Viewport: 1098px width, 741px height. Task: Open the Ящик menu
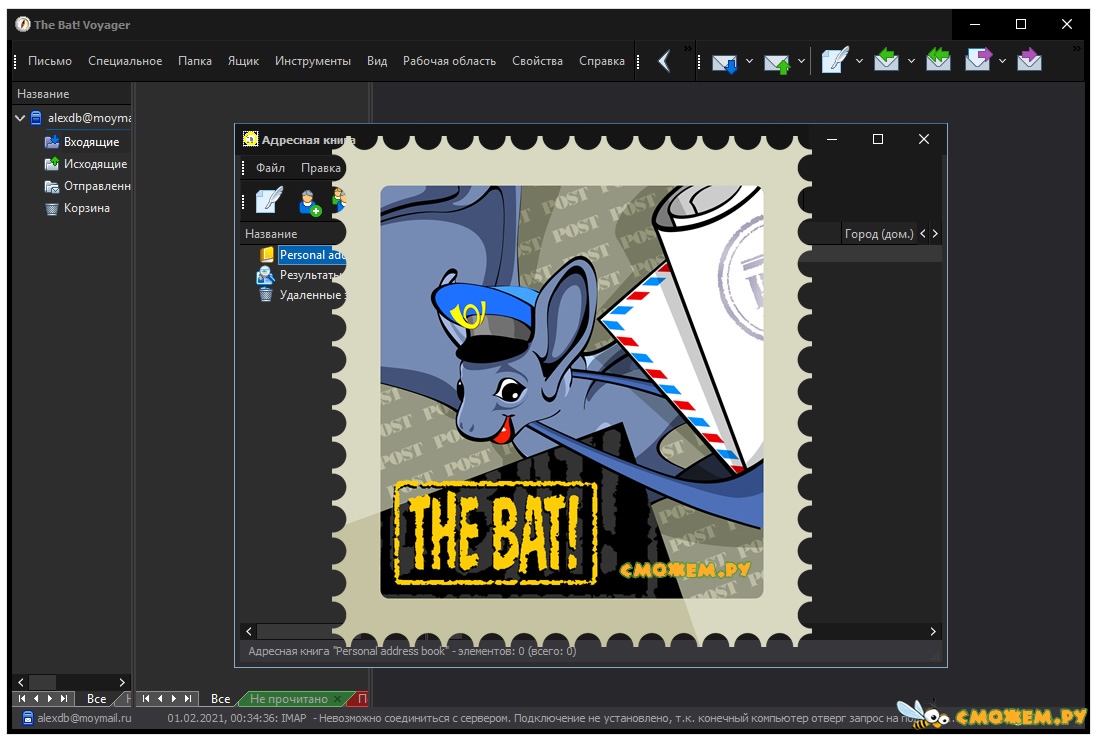[x=243, y=61]
